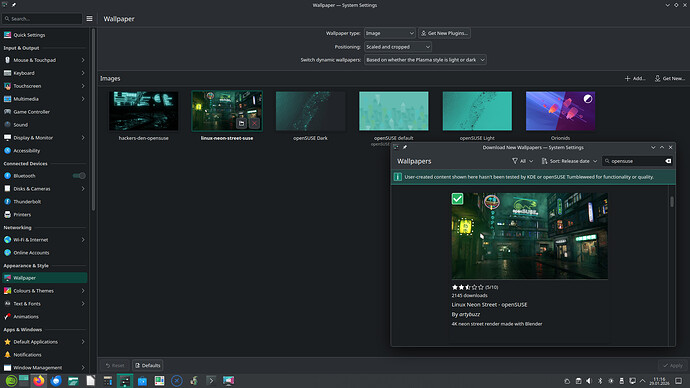Viewport: 690px width, 388px height.
Task: Click the clipboard icon in the system tray
Action: pyautogui.click(x=578, y=381)
